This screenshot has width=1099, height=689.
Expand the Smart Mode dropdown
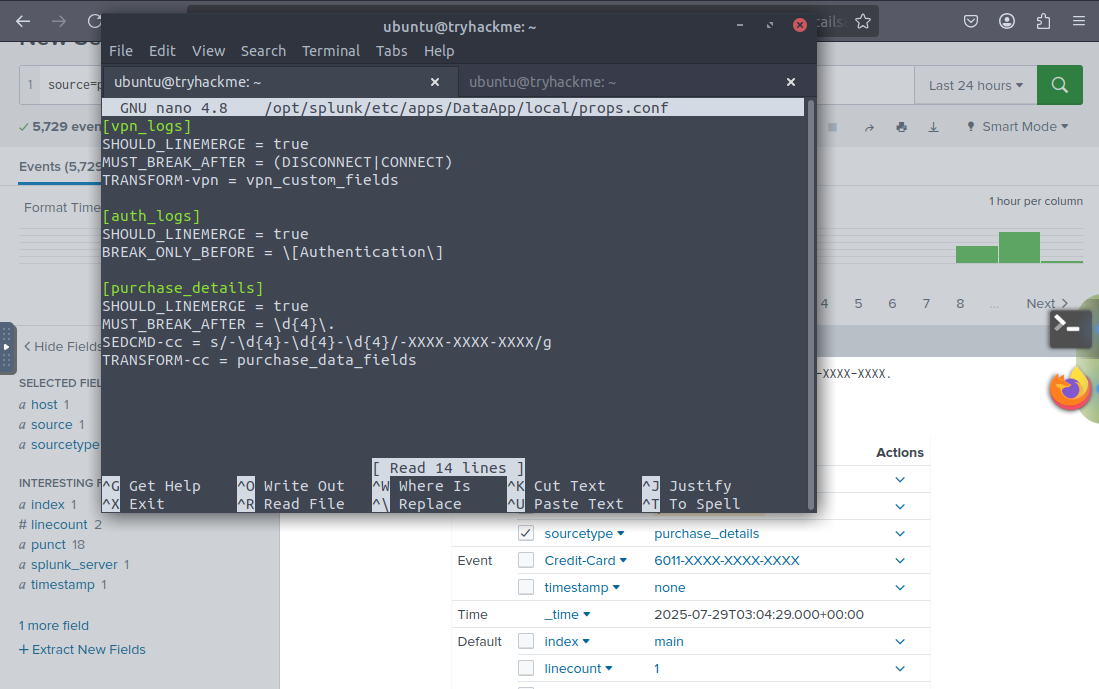coord(1017,127)
